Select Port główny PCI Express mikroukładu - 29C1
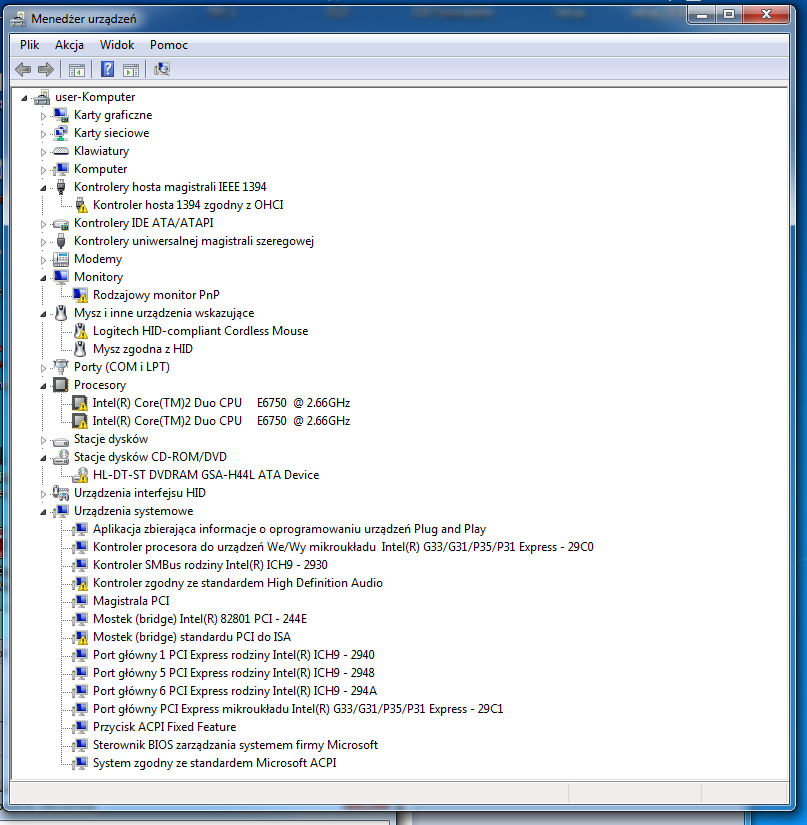The image size is (807, 825). click(298, 709)
